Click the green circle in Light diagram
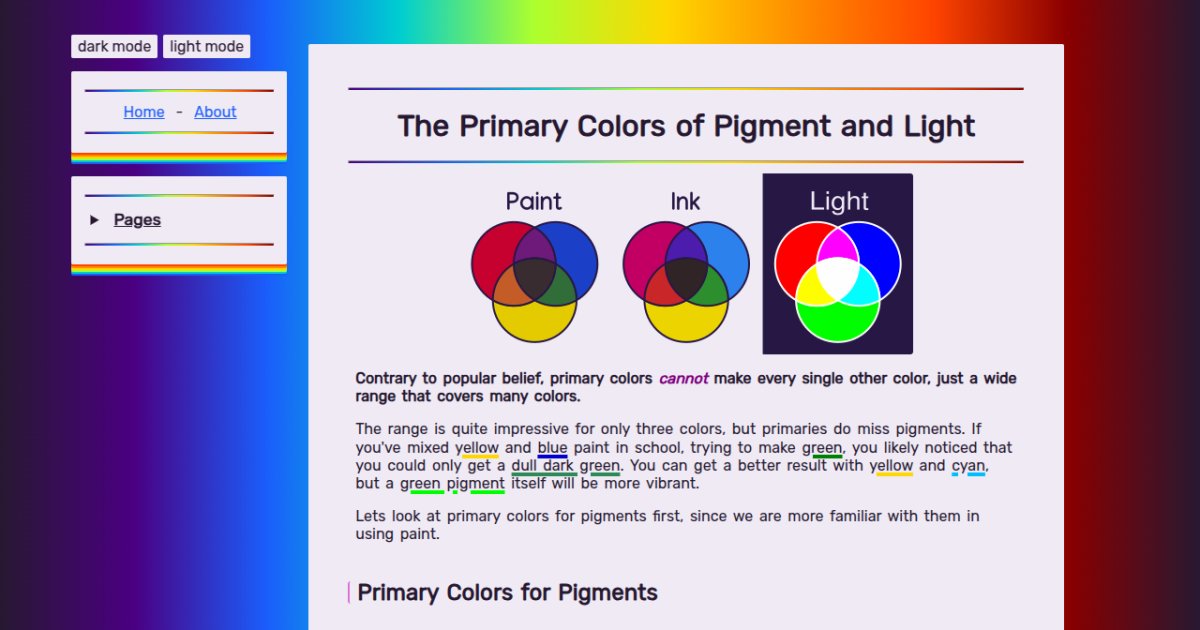This screenshot has width=1200, height=630. point(838,320)
